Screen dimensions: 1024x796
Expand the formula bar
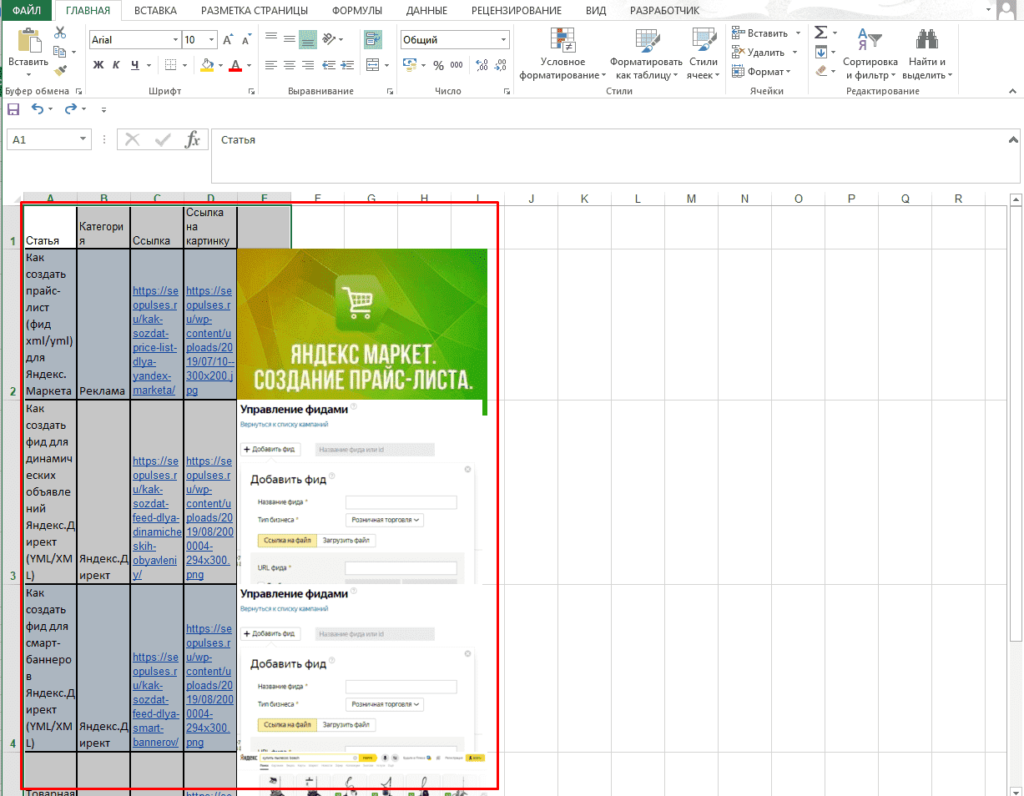click(1013, 139)
